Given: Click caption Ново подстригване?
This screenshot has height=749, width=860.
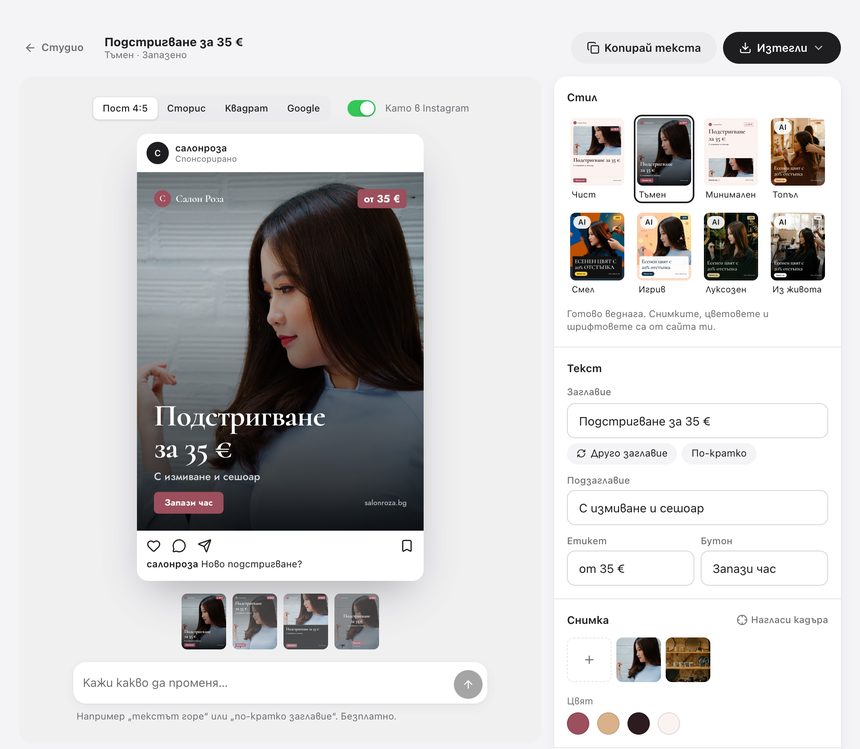Looking at the screenshot, I should [x=251, y=564].
